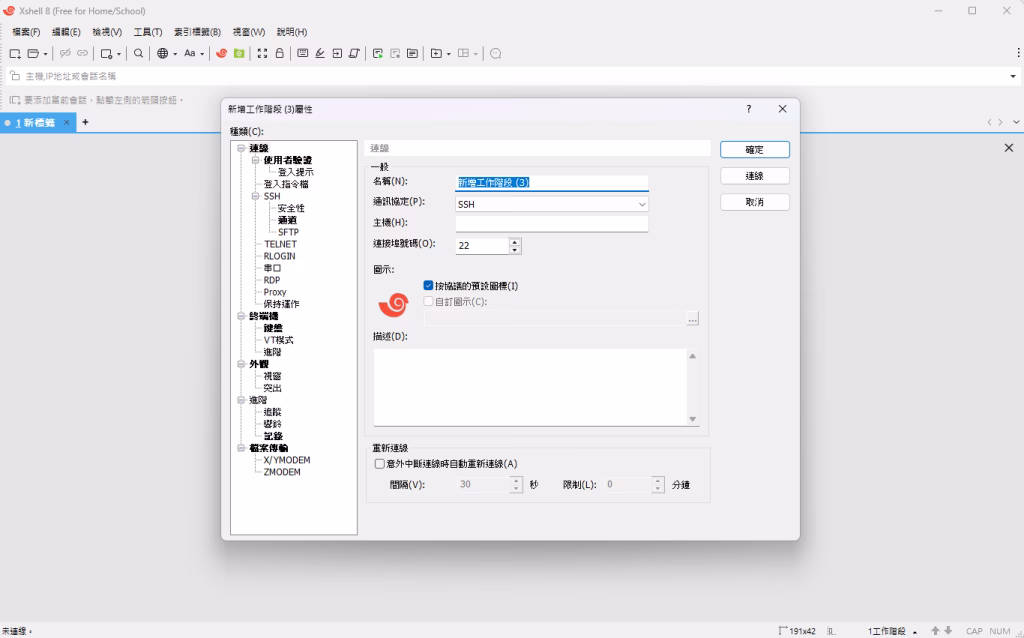Enable auto reconnect on unexpected disconnect
The height and width of the screenshot is (638, 1024).
point(379,464)
